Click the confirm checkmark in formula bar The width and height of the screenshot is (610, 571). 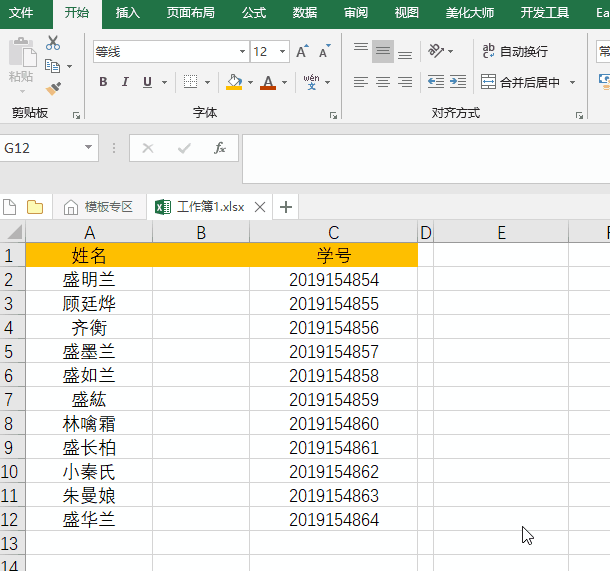tap(184, 148)
